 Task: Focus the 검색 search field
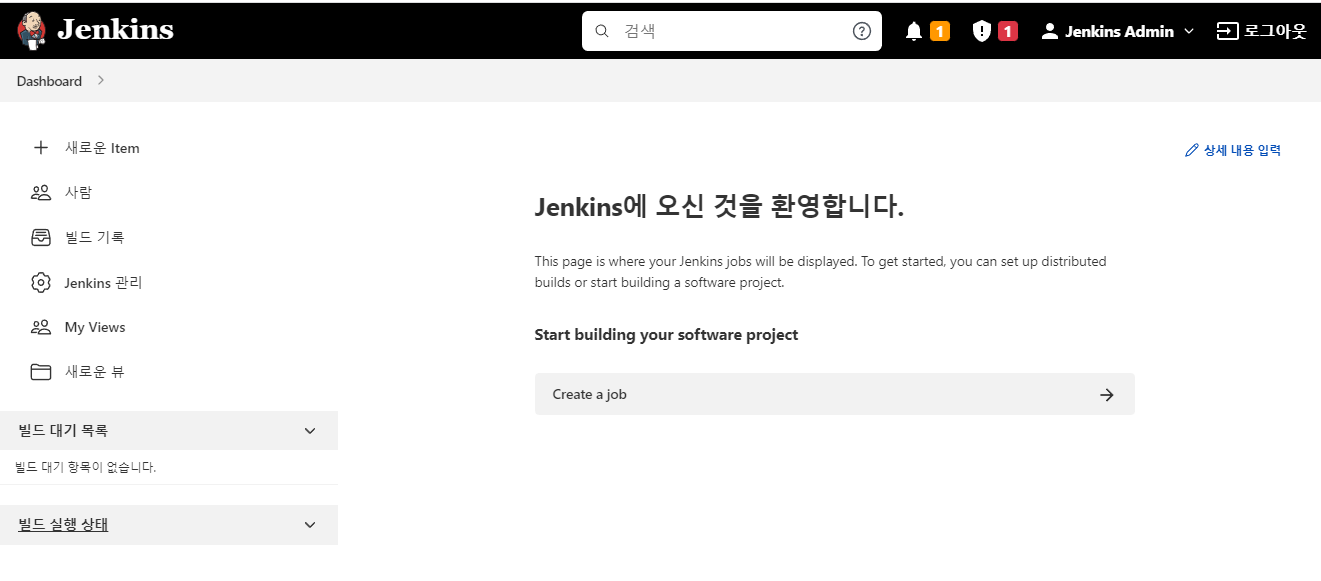point(732,31)
